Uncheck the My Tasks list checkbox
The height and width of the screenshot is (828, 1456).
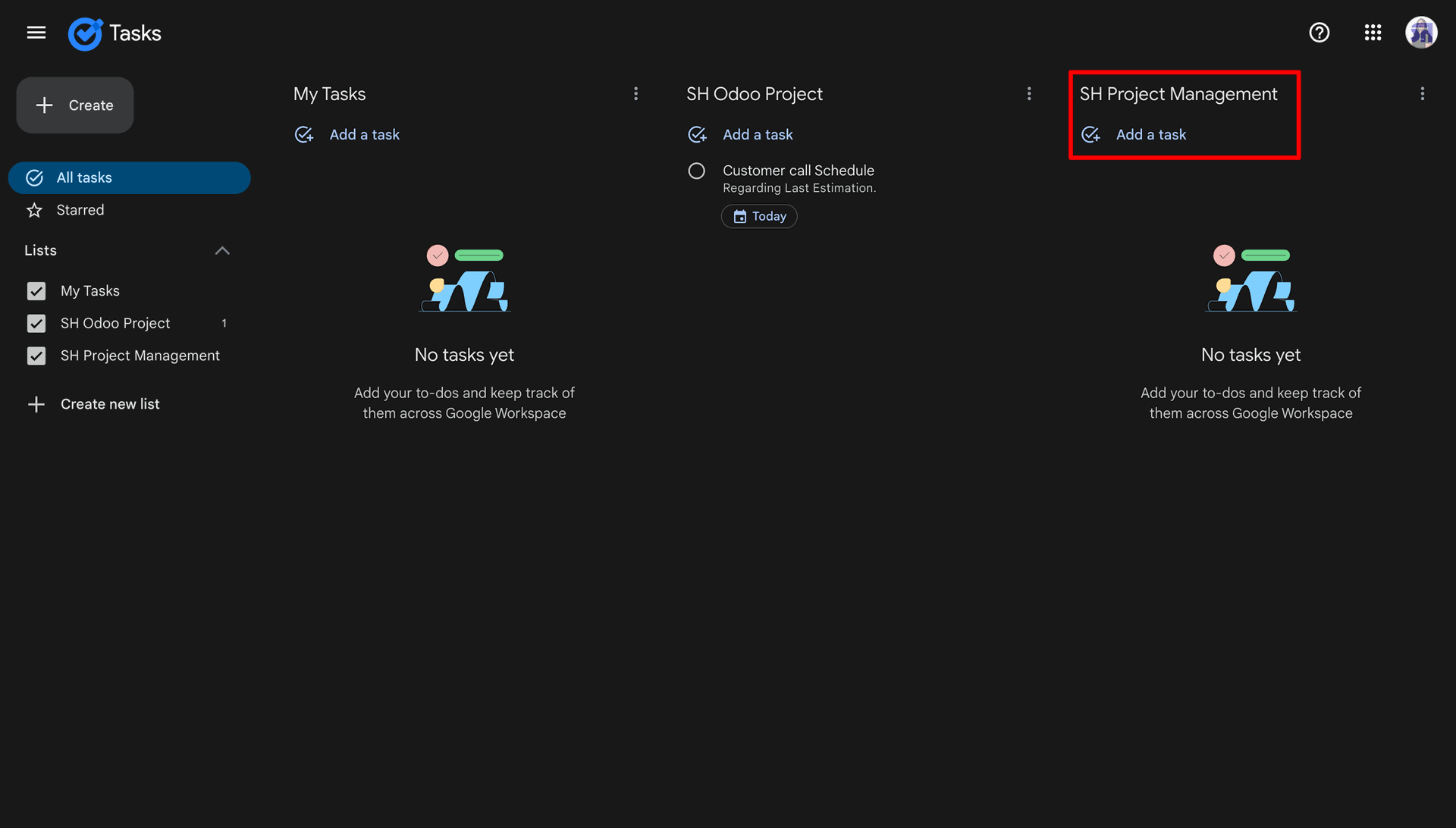[36, 291]
